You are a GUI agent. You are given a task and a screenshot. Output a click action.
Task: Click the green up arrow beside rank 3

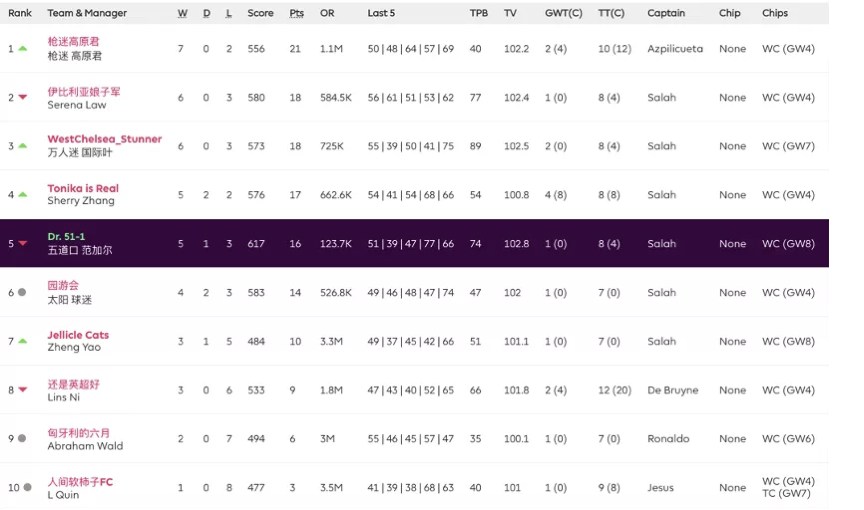(22, 146)
